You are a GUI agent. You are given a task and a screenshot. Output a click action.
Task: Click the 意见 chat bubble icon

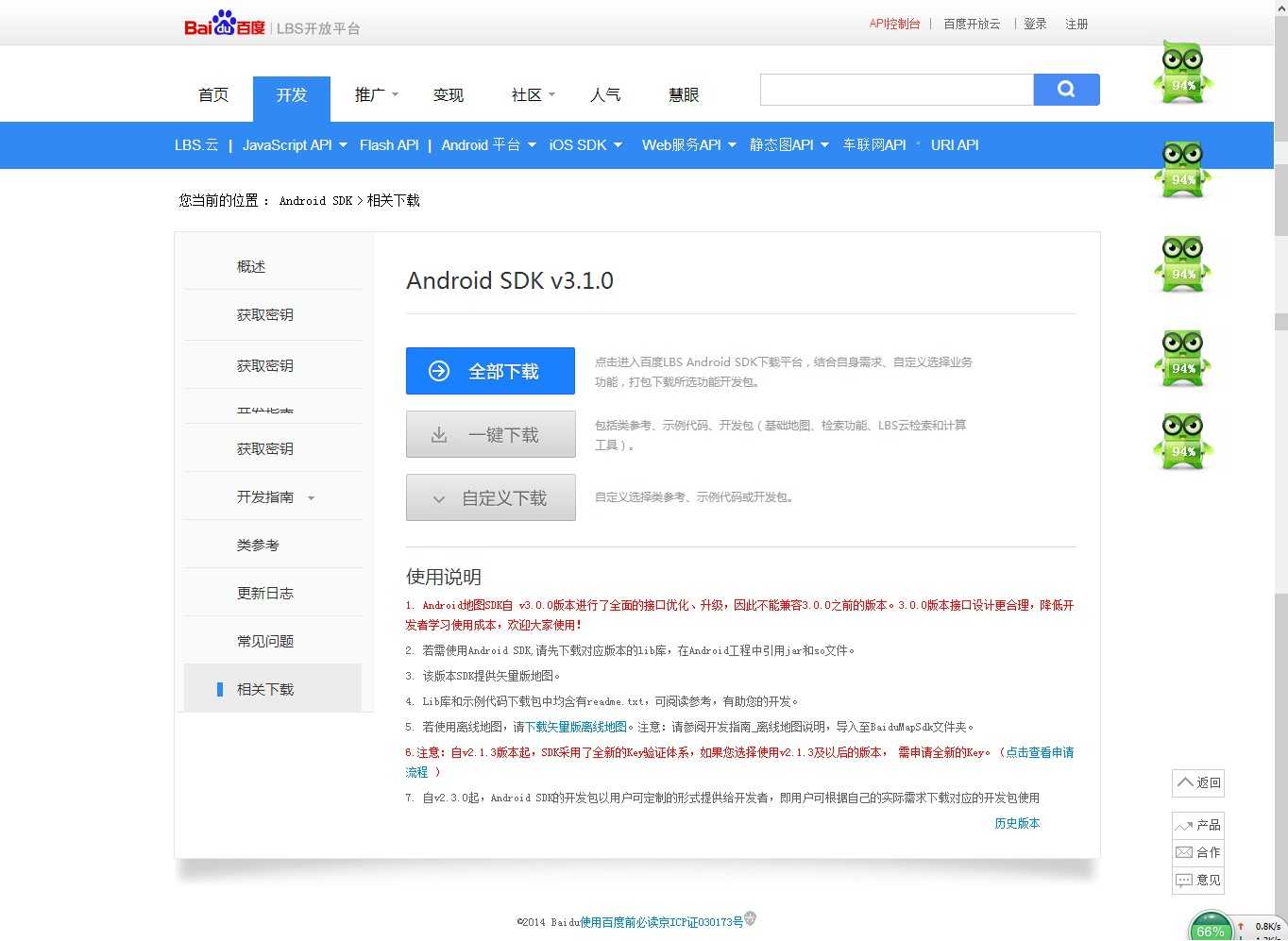[1184, 880]
